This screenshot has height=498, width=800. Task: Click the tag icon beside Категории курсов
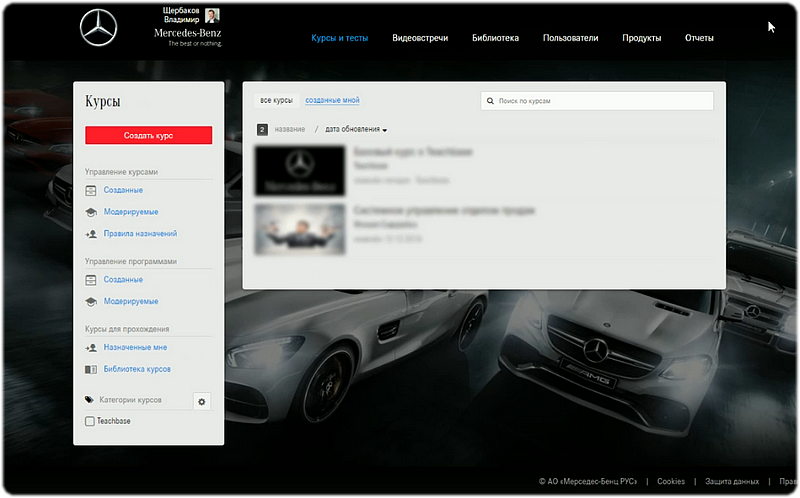(89, 400)
